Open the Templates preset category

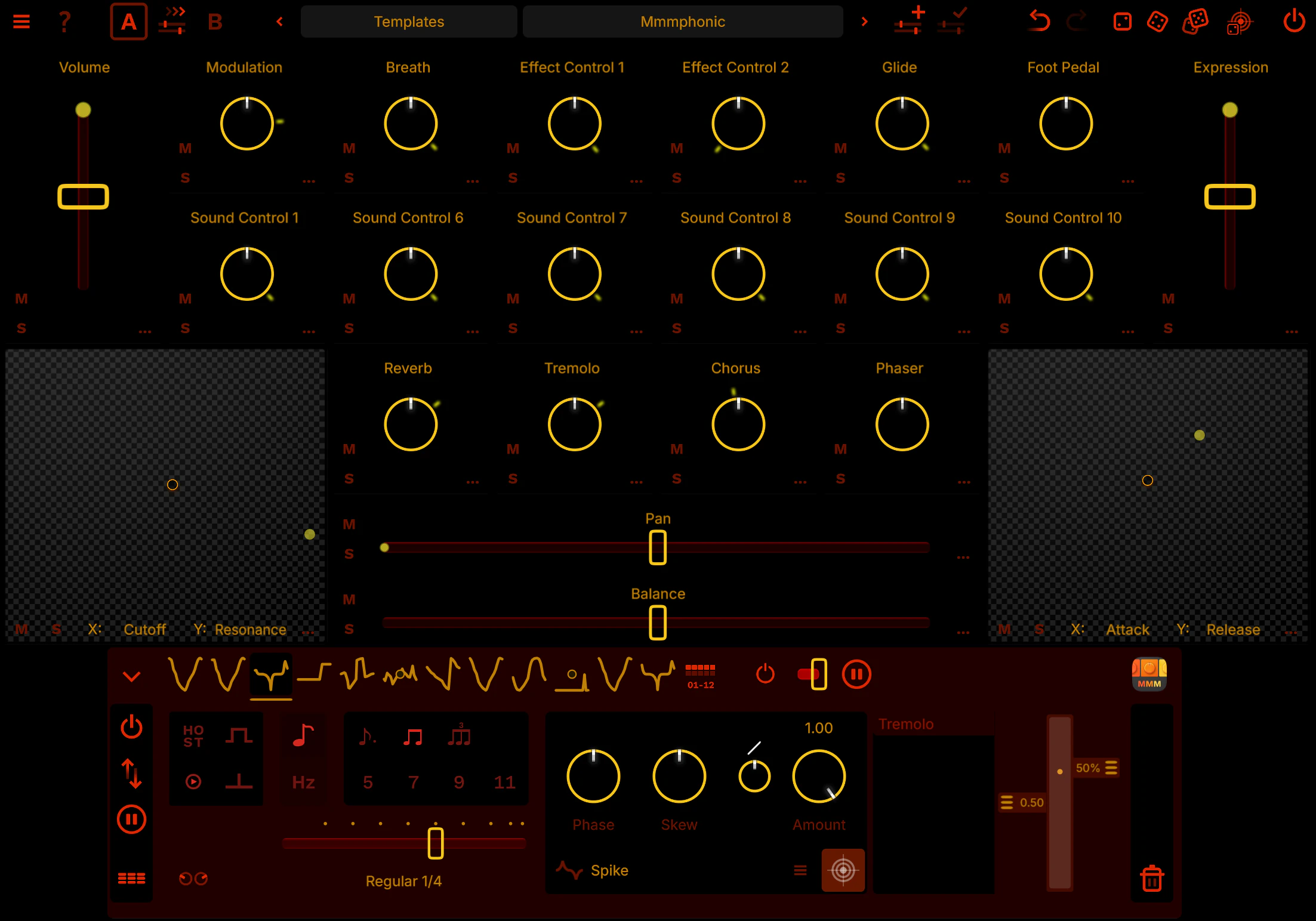pyautogui.click(x=409, y=22)
